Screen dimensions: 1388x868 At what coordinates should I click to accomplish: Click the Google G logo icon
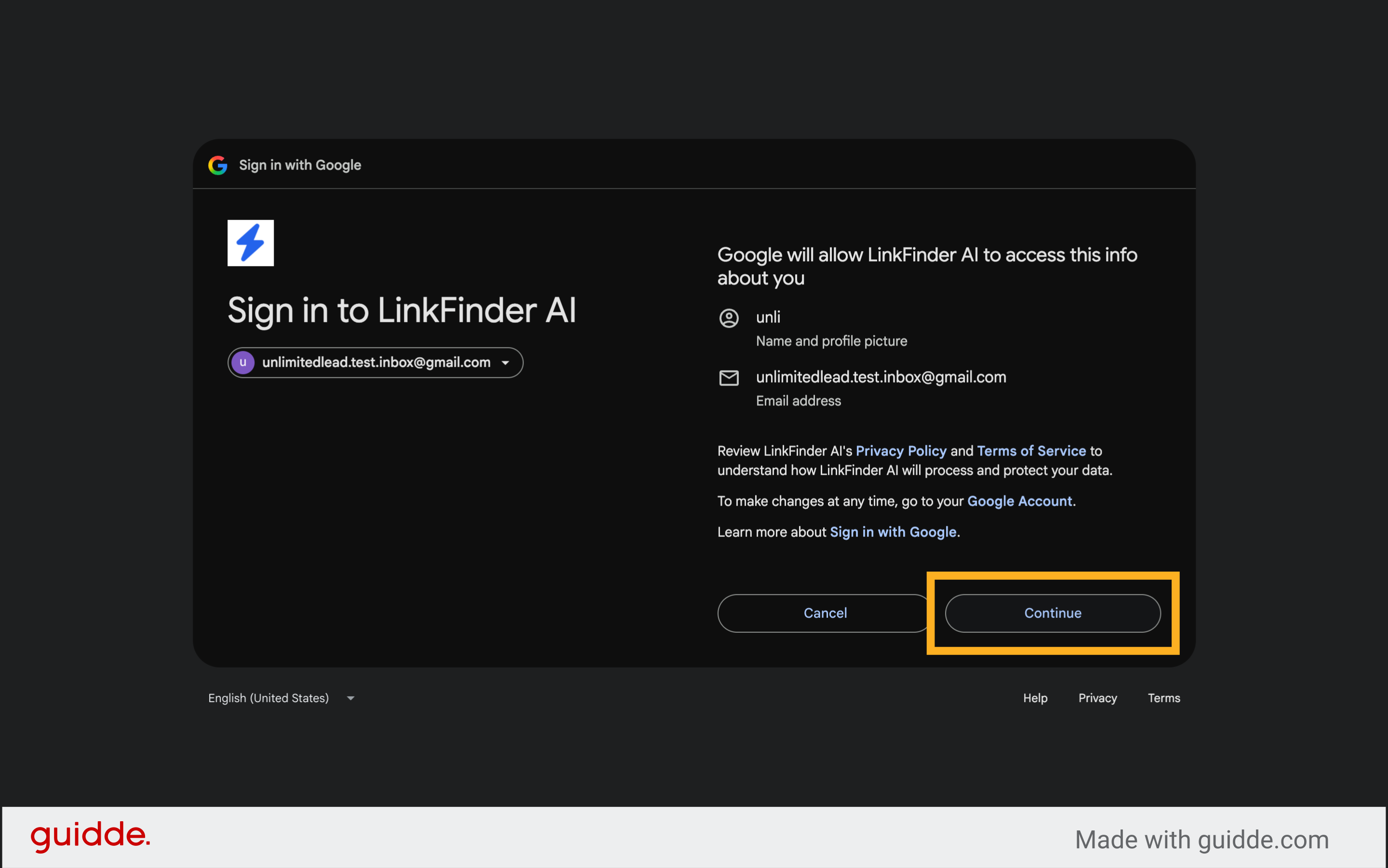pyautogui.click(x=217, y=165)
